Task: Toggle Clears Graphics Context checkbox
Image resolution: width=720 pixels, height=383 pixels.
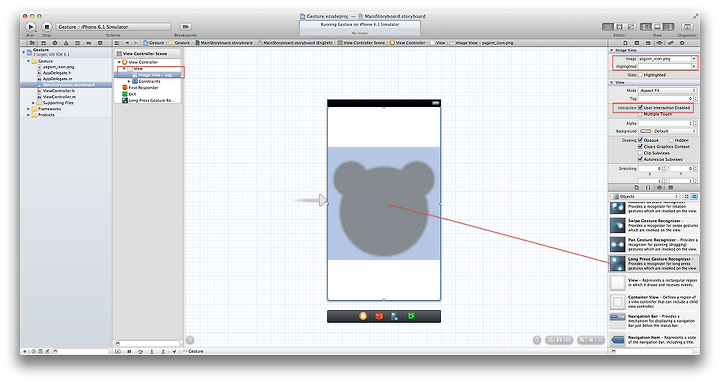Action: point(640,146)
